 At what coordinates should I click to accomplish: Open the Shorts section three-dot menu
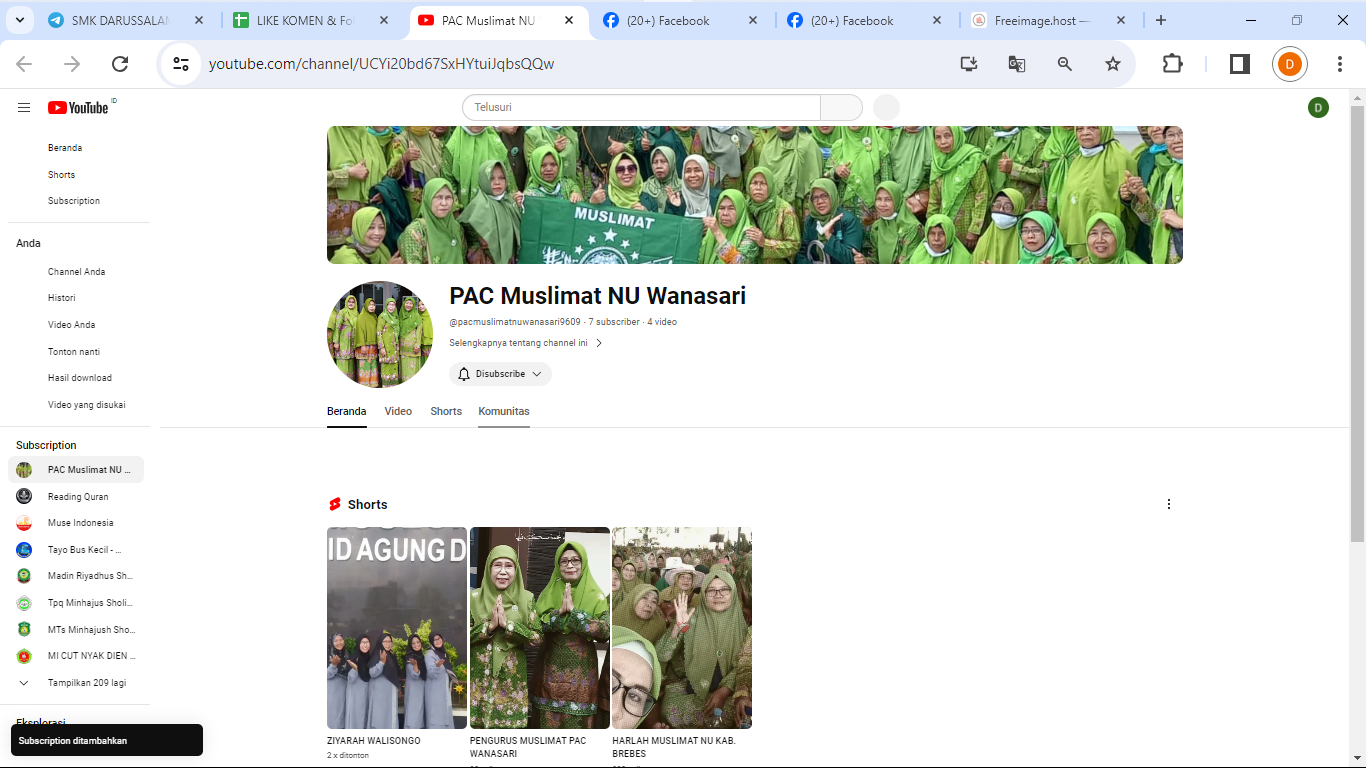pos(1169,504)
